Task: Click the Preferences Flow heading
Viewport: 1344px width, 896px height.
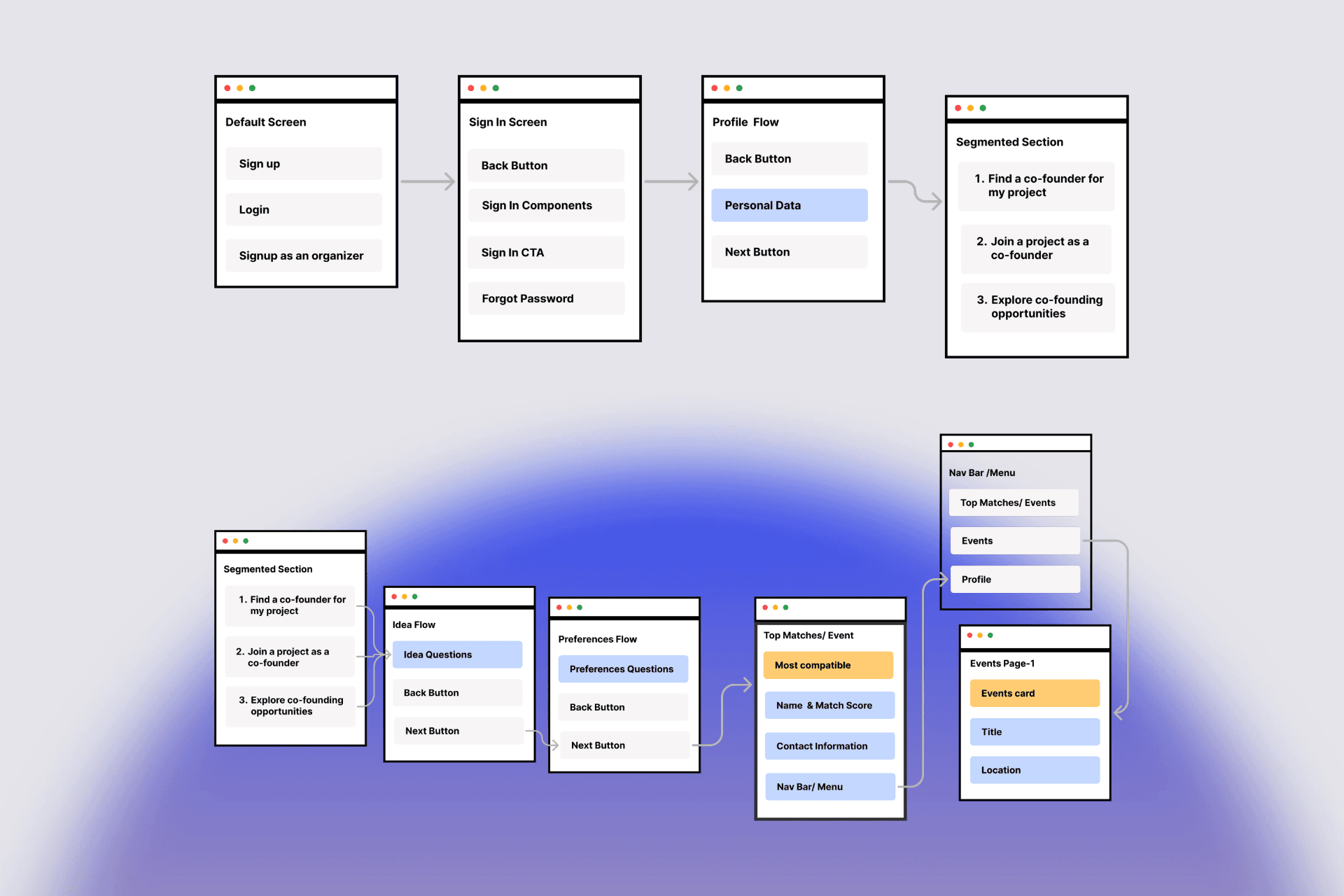Action: click(597, 639)
